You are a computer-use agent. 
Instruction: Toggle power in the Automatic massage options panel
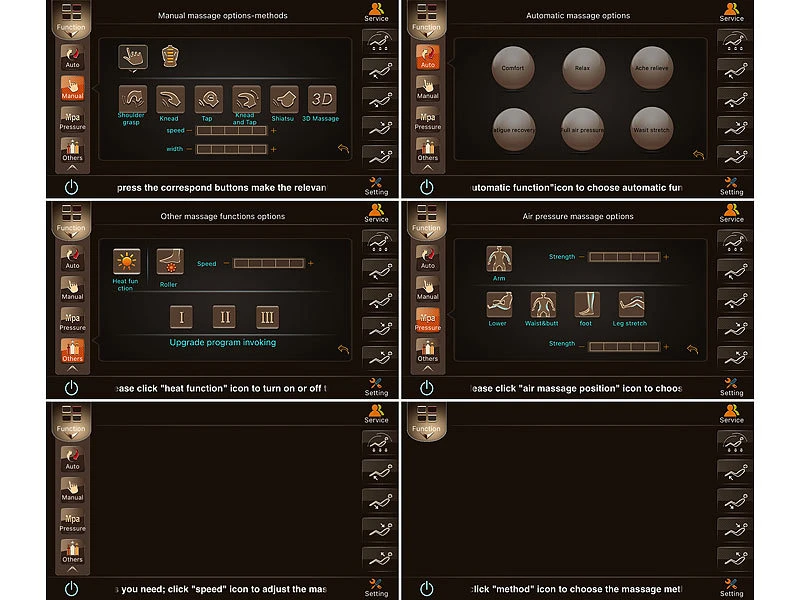(427, 187)
